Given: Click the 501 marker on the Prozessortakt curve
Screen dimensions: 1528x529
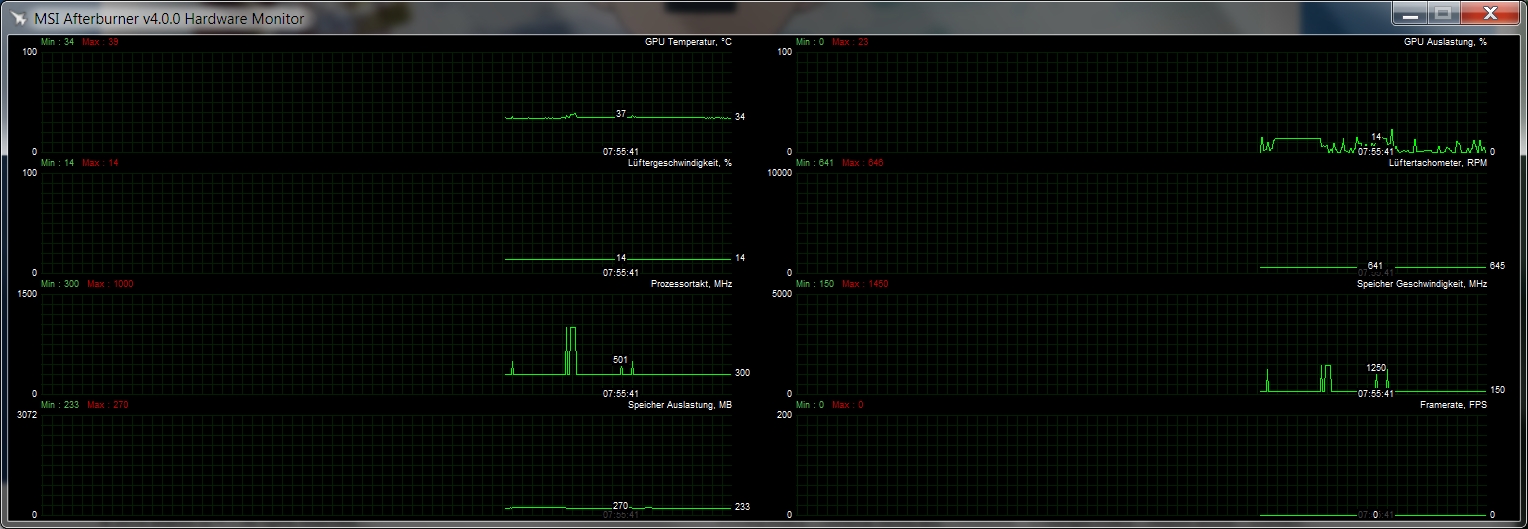Looking at the screenshot, I should pyautogui.click(x=621, y=360).
